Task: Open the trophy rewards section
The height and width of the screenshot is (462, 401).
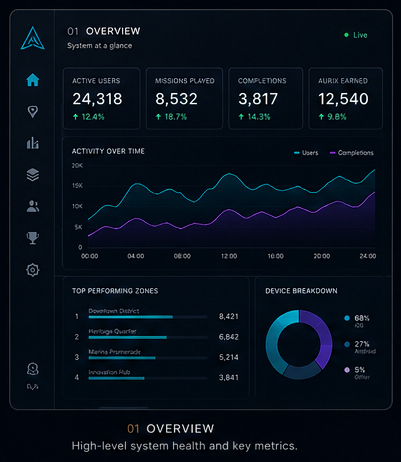Action: (33, 238)
